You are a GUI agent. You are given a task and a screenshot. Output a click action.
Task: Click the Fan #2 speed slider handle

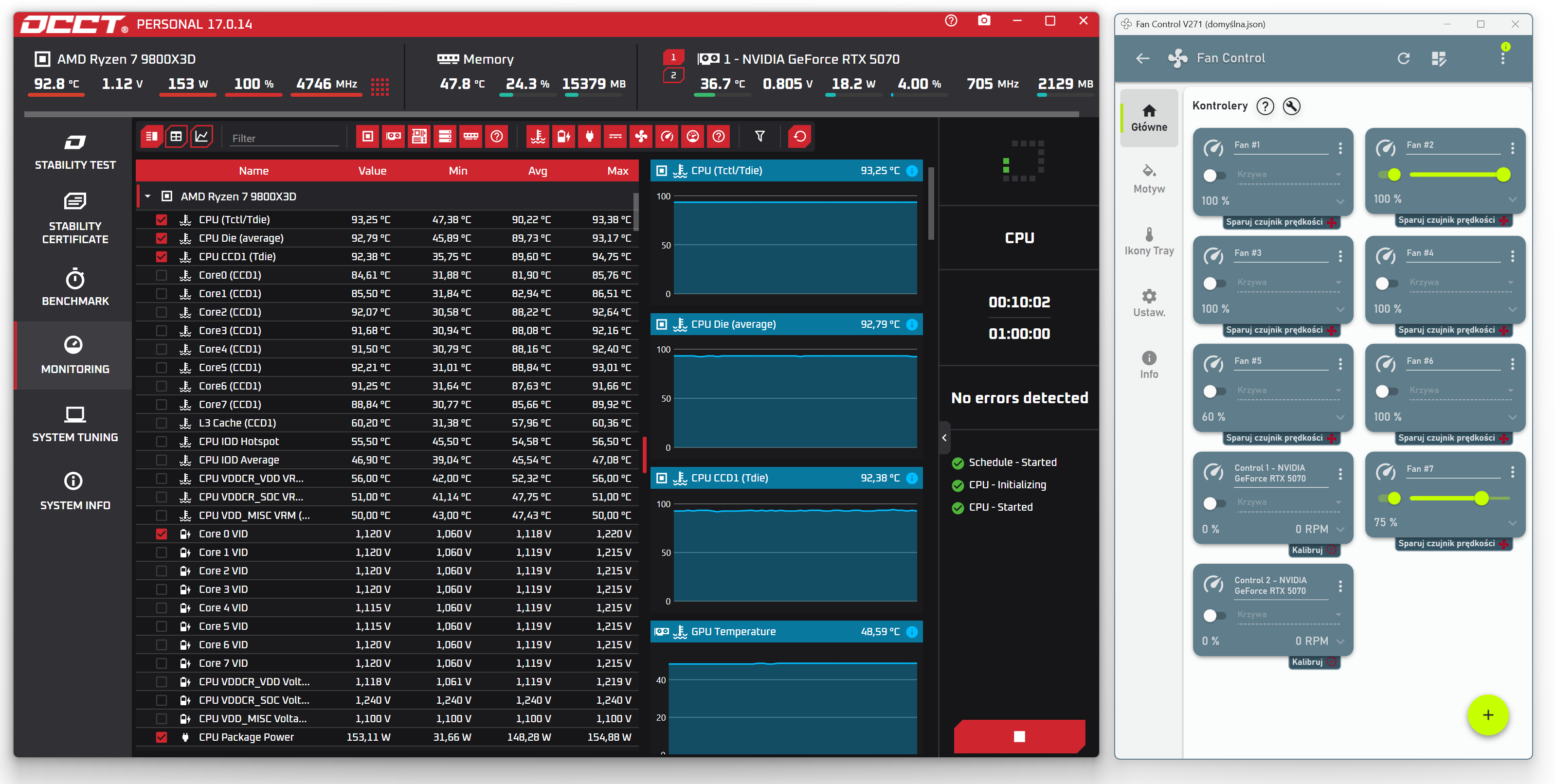tap(1503, 175)
